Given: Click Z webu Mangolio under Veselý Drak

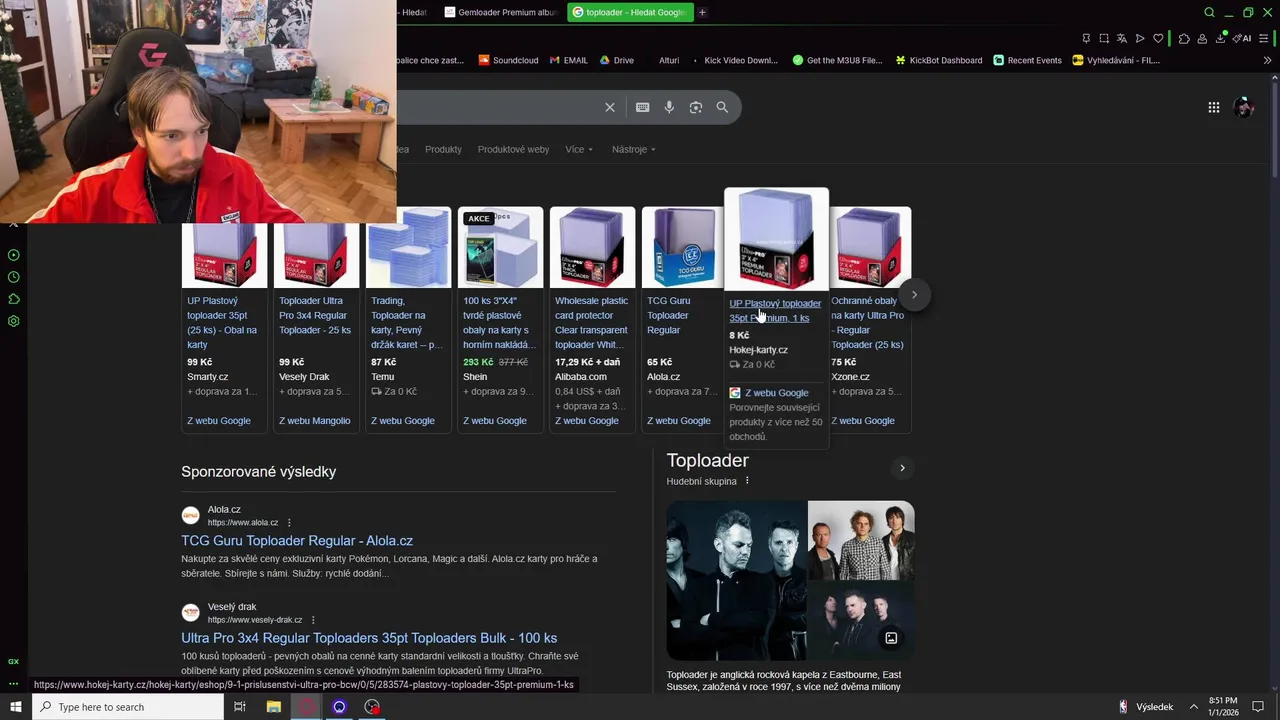Looking at the screenshot, I should click(x=314, y=421).
